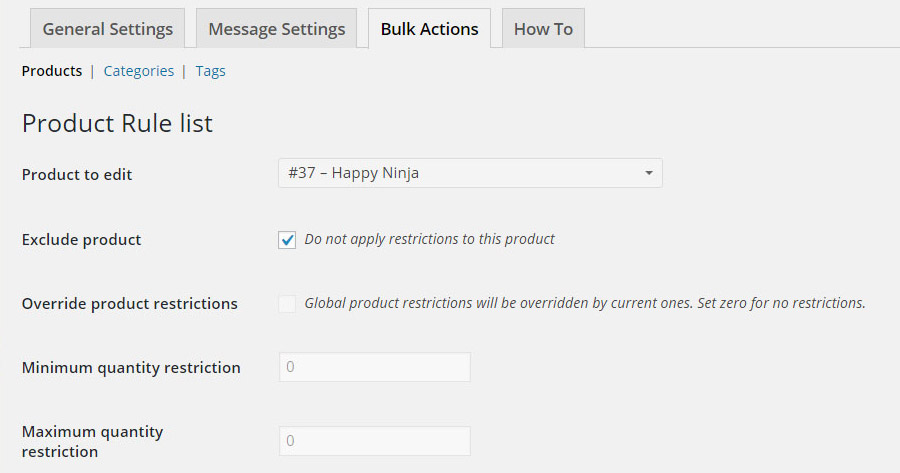Open the '#37 – Happy Ninja' product selector

[x=460, y=173]
